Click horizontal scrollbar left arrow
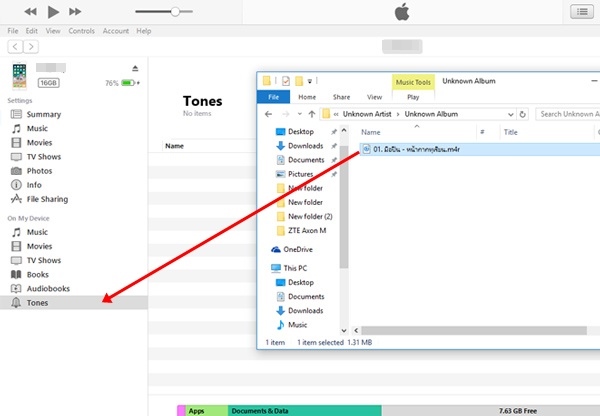The width and height of the screenshot is (600, 416). pos(356,331)
